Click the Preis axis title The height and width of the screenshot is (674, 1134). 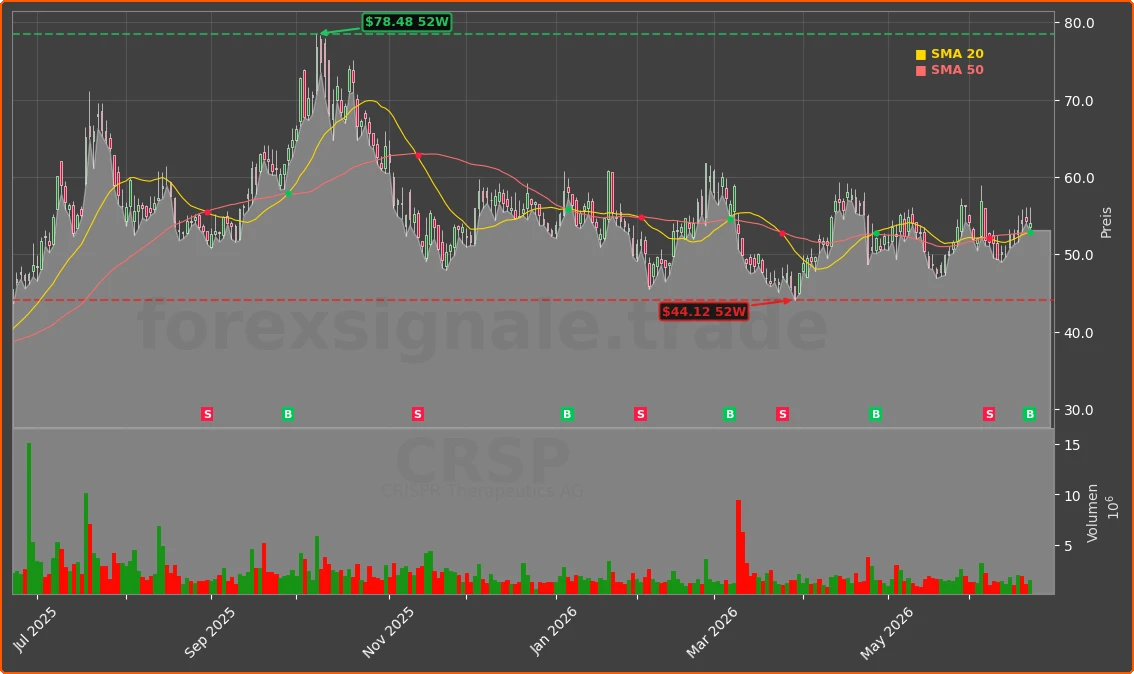(1106, 223)
